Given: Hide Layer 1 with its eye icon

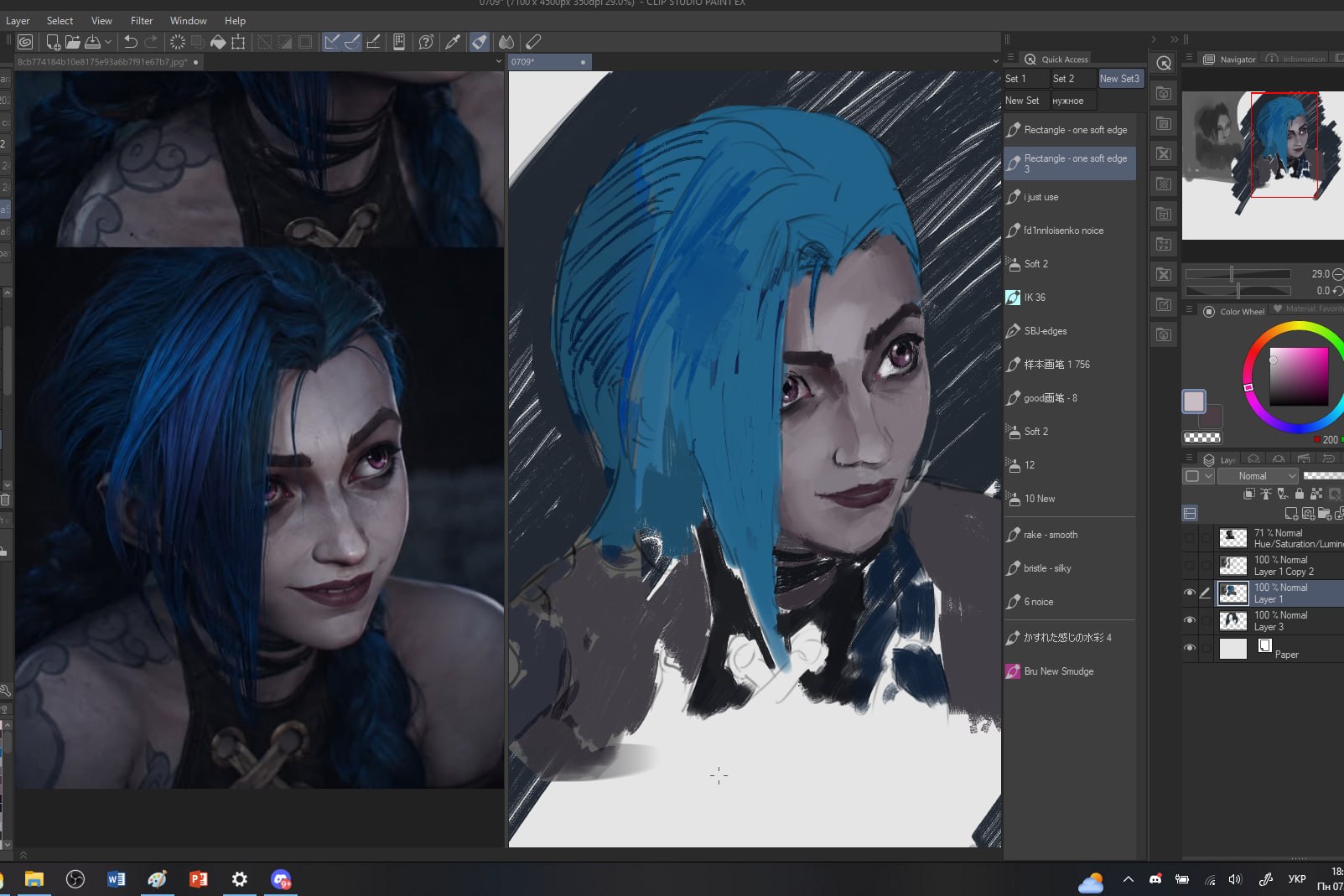Looking at the screenshot, I should pyautogui.click(x=1189, y=593).
